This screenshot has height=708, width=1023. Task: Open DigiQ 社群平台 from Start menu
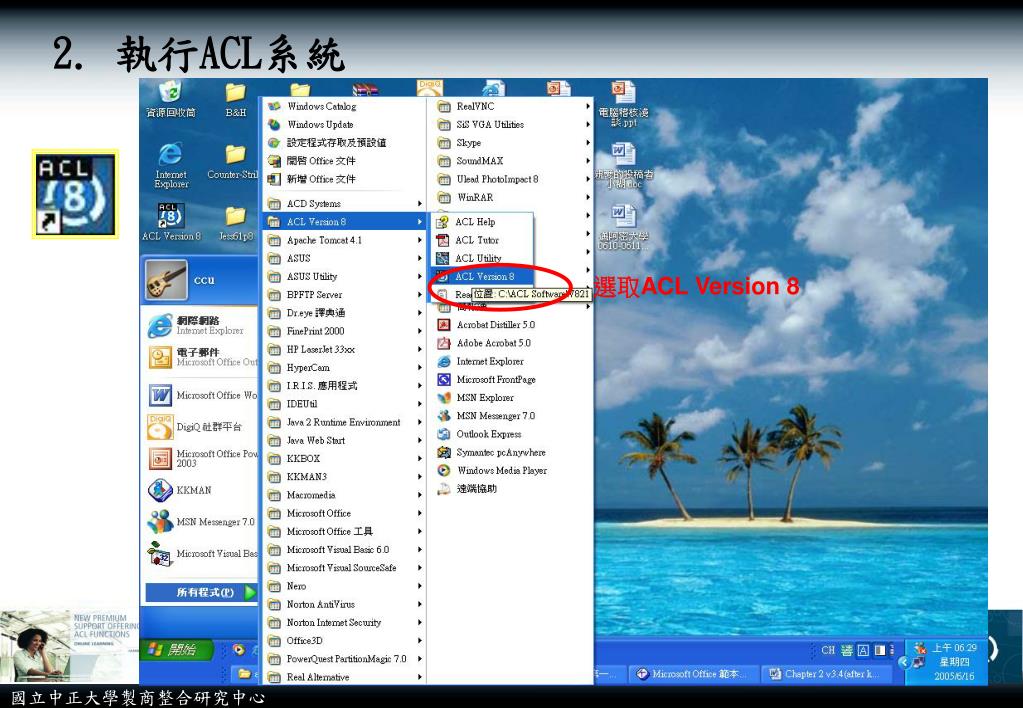tap(202, 427)
